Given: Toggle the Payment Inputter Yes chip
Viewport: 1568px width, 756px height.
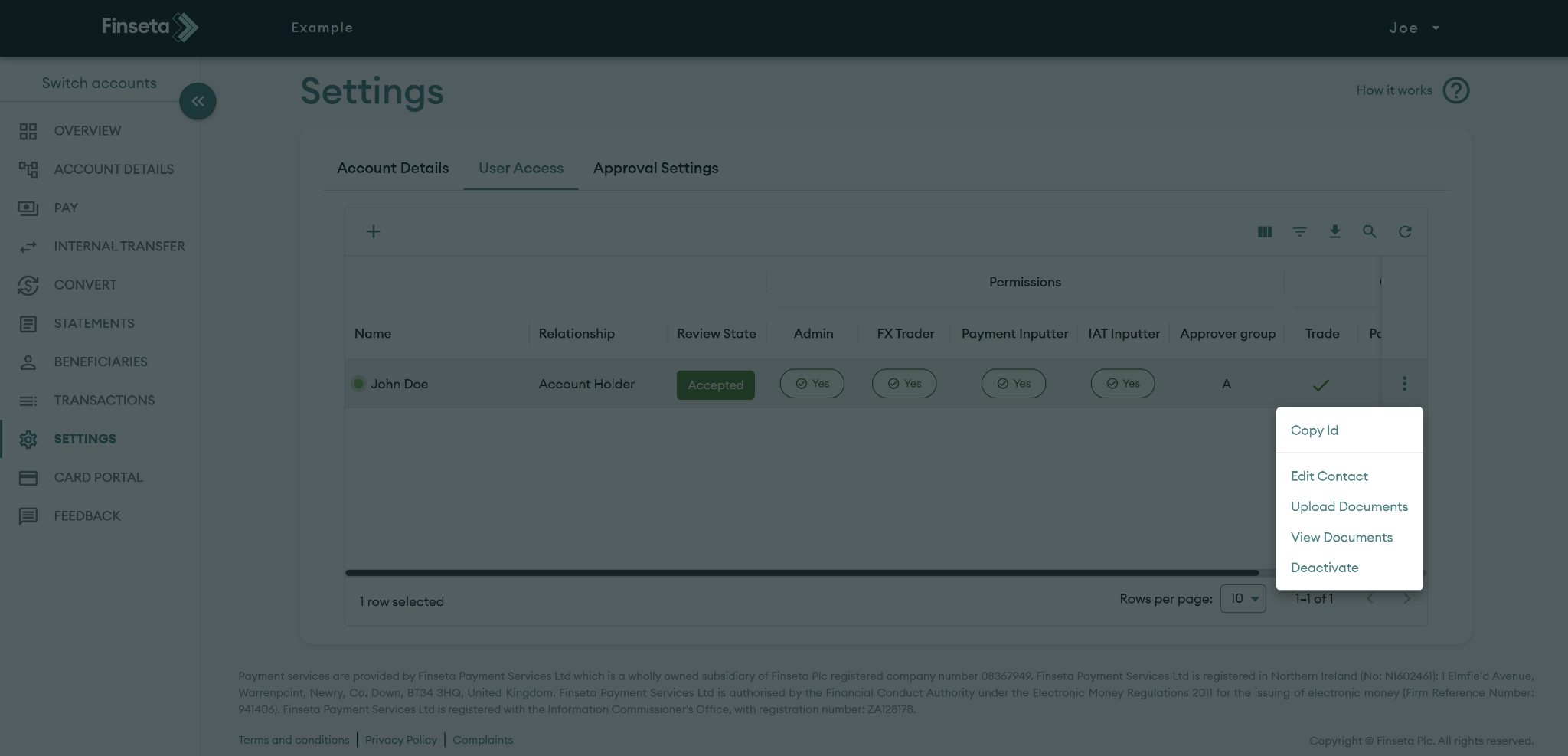Looking at the screenshot, I should (1013, 384).
